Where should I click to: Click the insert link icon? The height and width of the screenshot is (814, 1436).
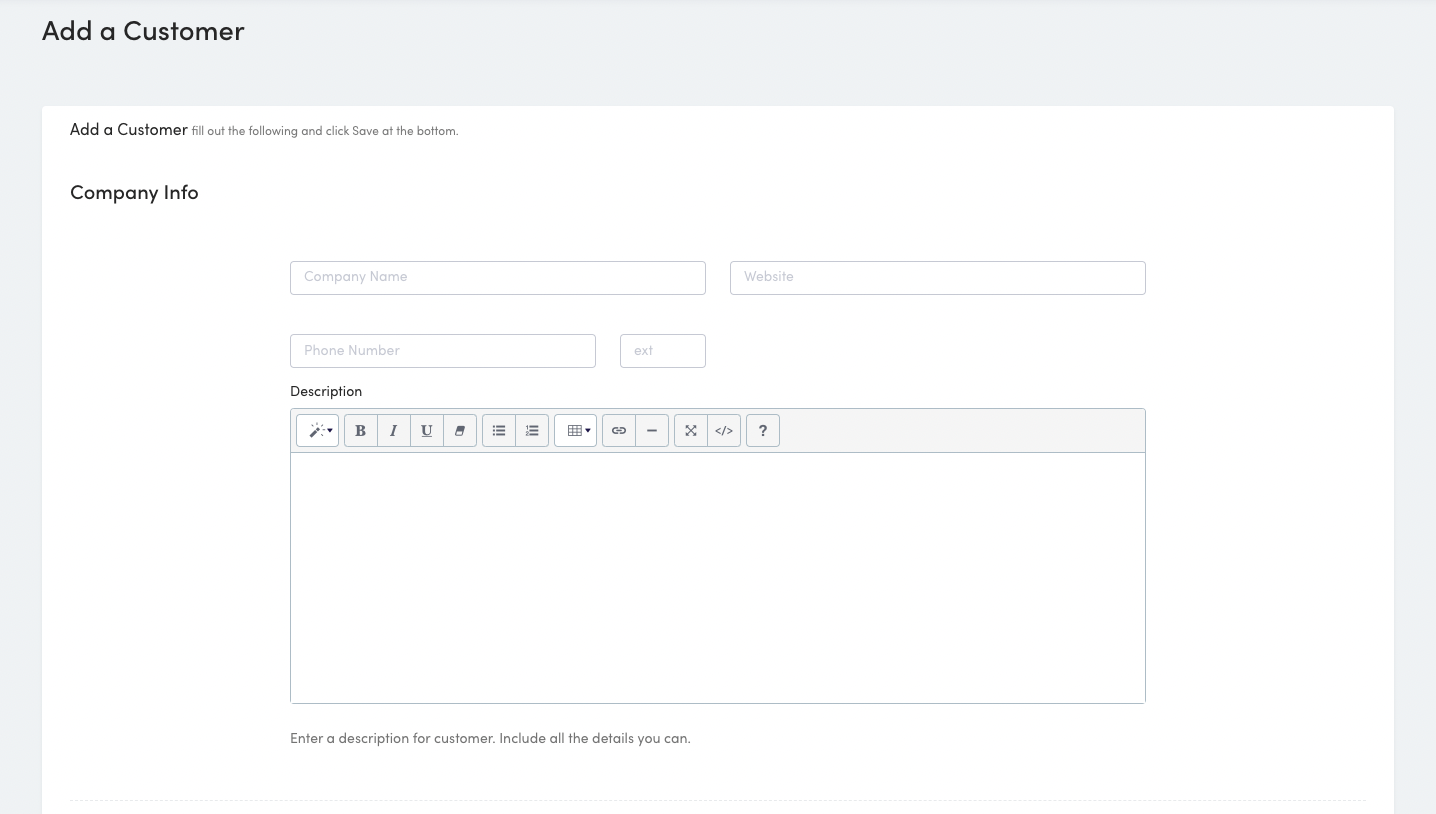pos(619,431)
